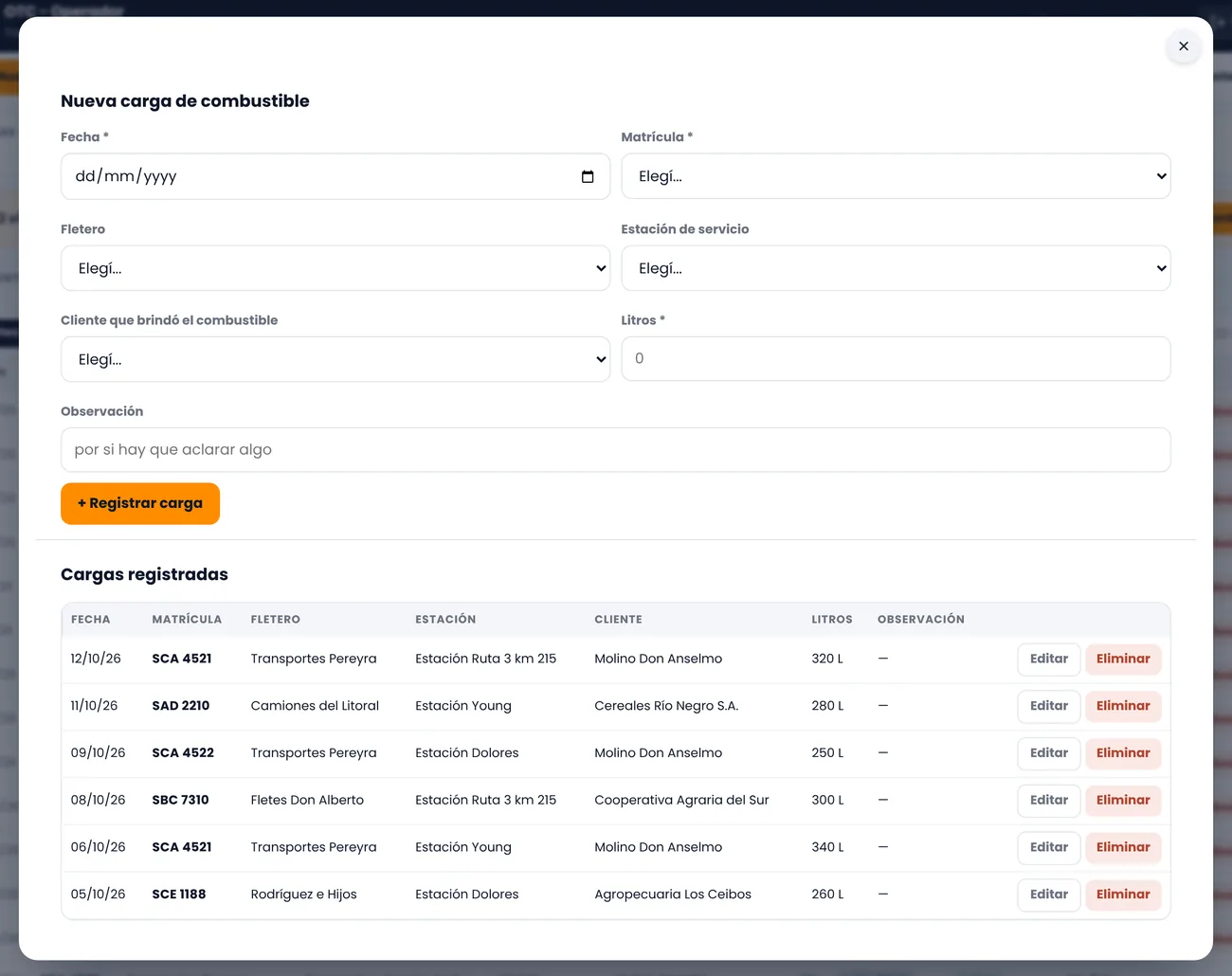Click the ESTACIÓN column header
Viewport: 1232px width, 976px height.
[x=445, y=620]
